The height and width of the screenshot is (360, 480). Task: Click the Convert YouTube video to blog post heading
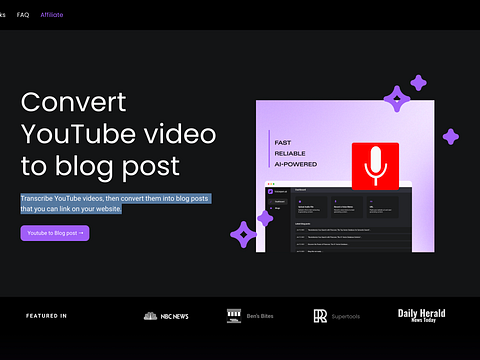click(119, 134)
